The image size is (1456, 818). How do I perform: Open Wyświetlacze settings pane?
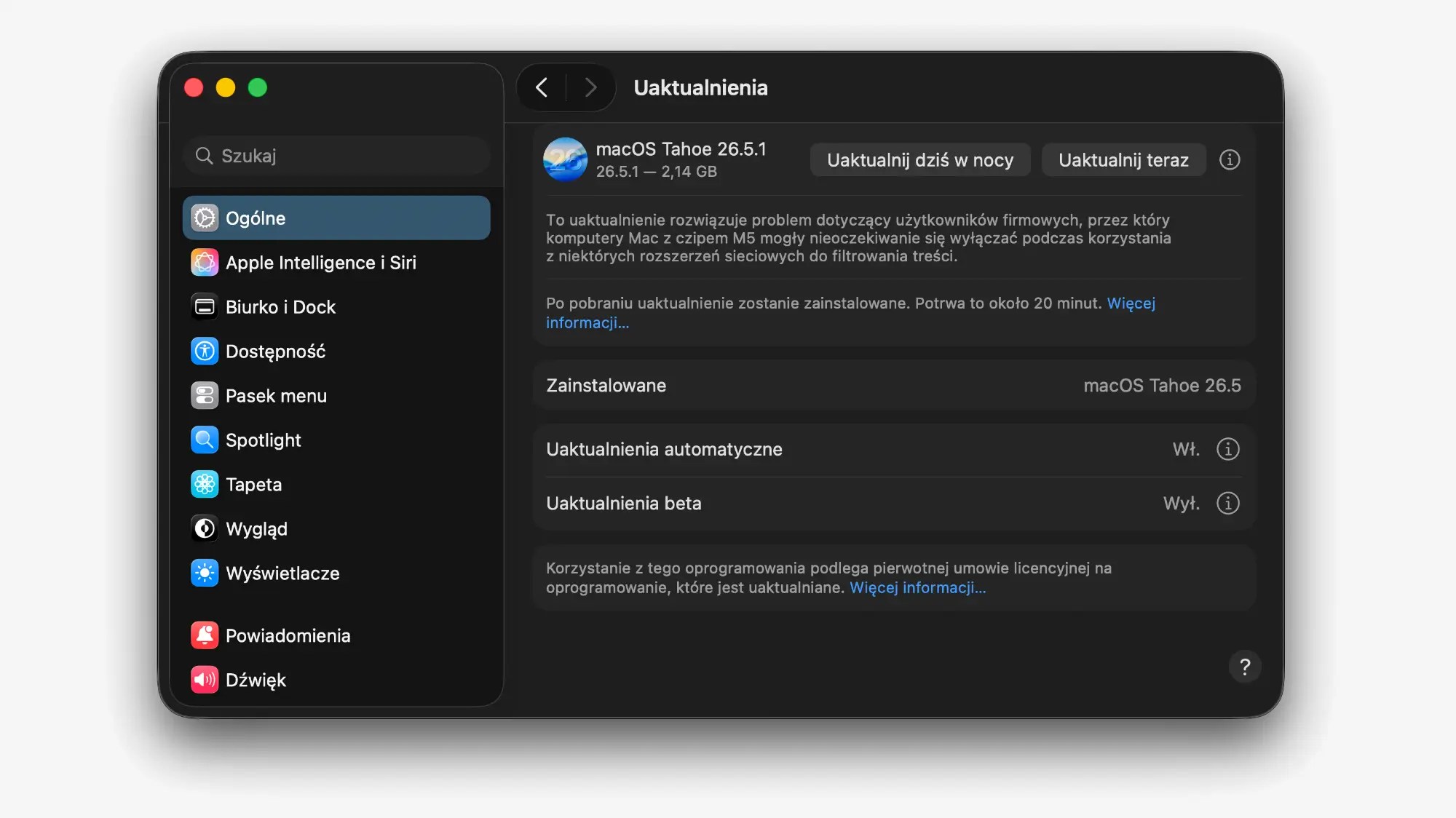pyautogui.click(x=336, y=573)
